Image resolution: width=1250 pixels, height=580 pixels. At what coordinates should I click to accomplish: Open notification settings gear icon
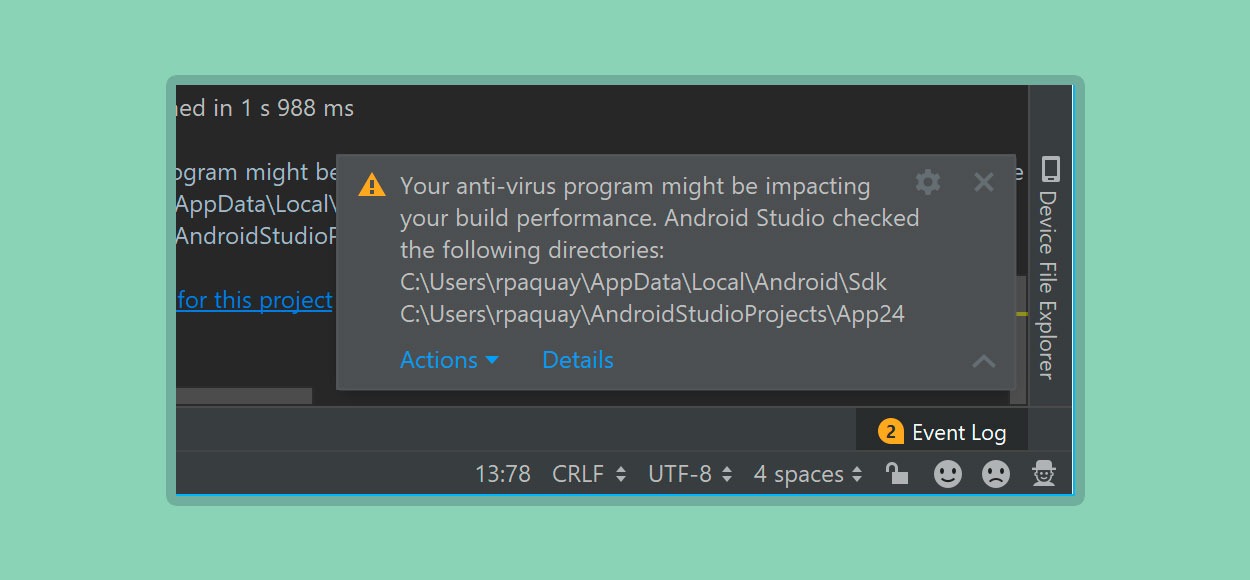click(928, 182)
